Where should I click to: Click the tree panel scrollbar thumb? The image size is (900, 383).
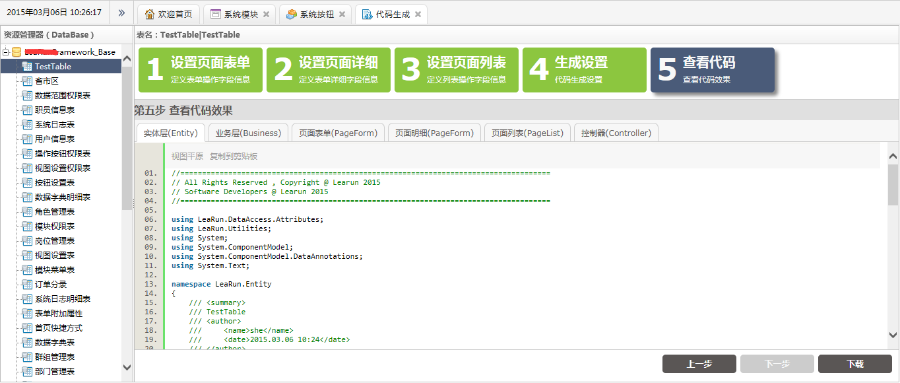[127, 138]
